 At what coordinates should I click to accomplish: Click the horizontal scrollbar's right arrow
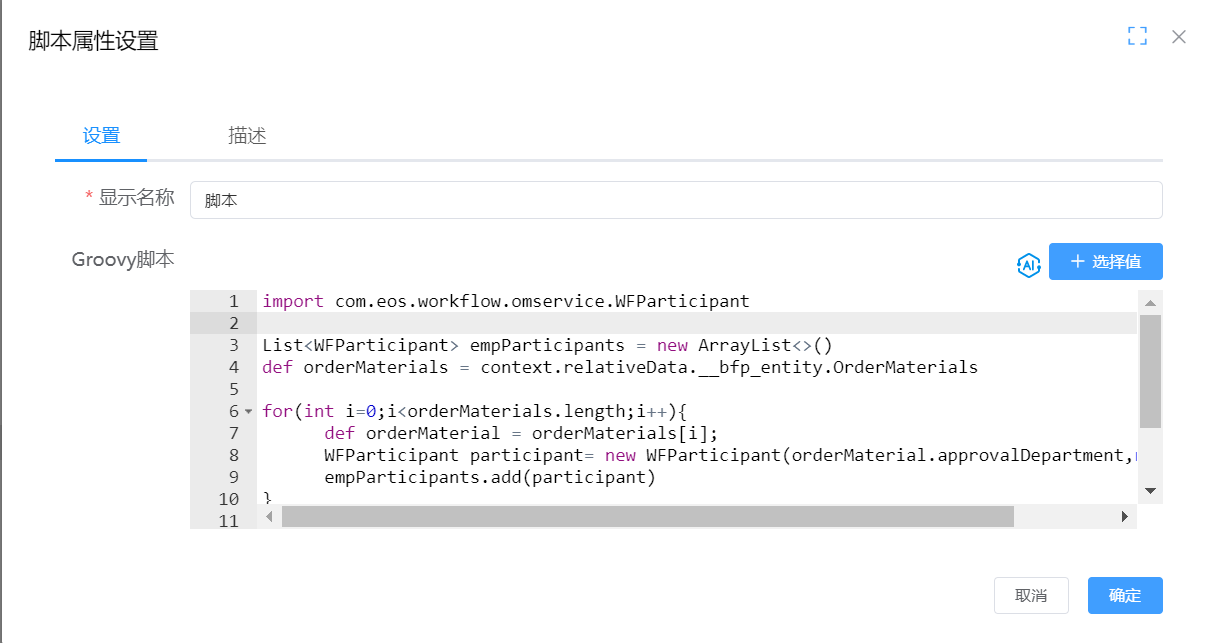(x=1124, y=517)
